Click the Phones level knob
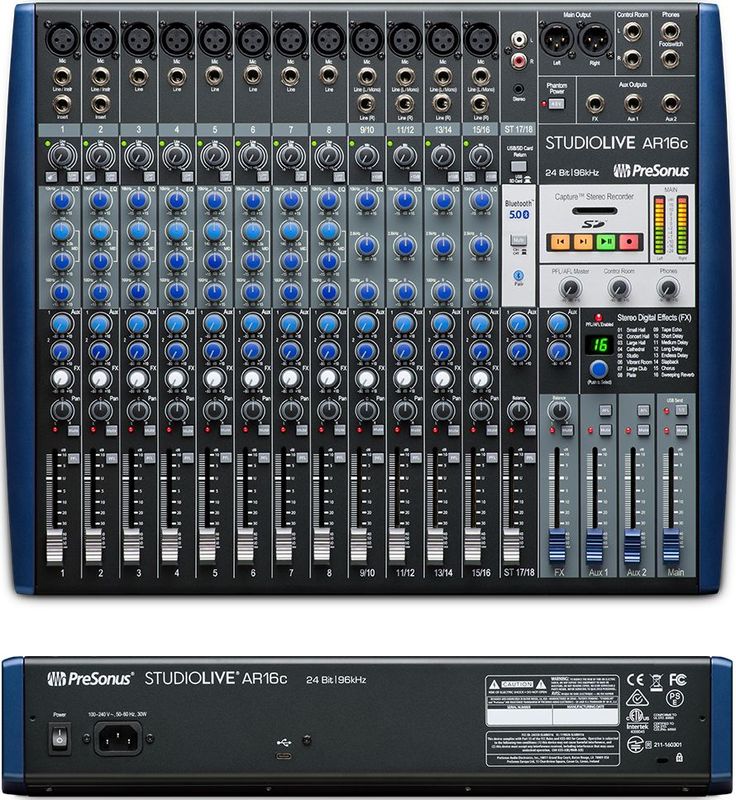This screenshot has height=800, width=736. tap(668, 288)
